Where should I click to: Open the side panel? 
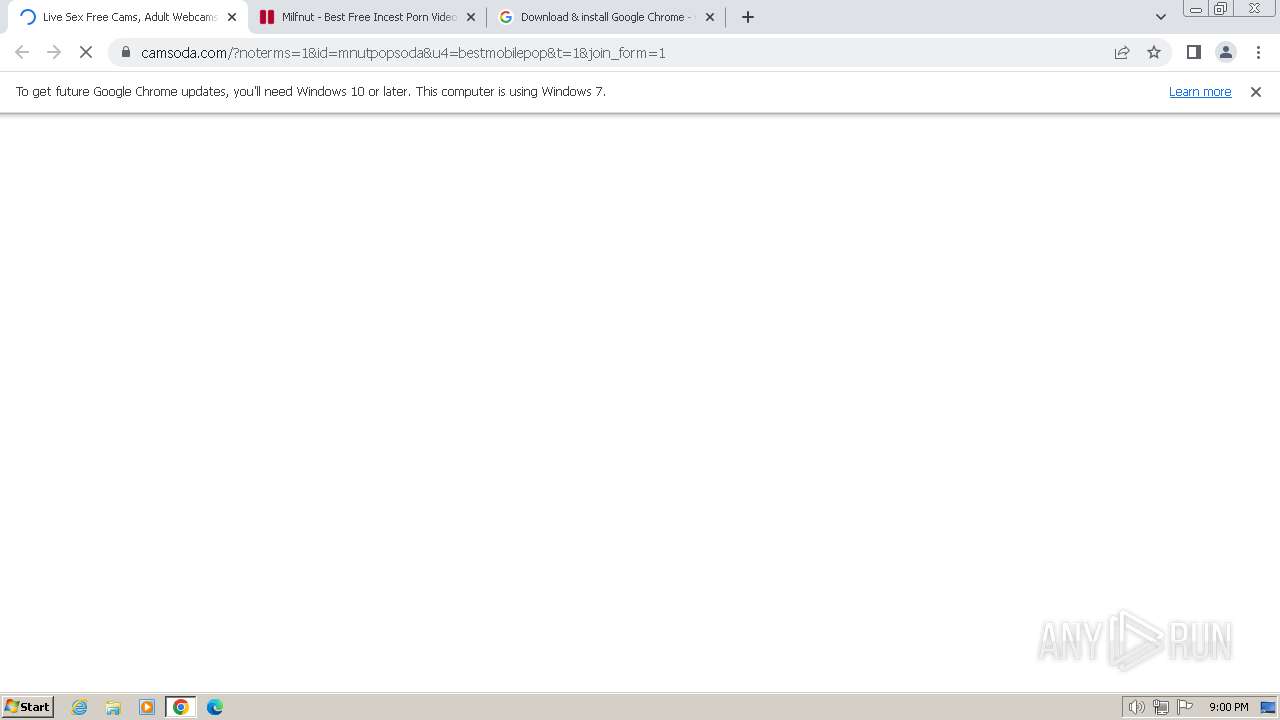tap(1193, 52)
